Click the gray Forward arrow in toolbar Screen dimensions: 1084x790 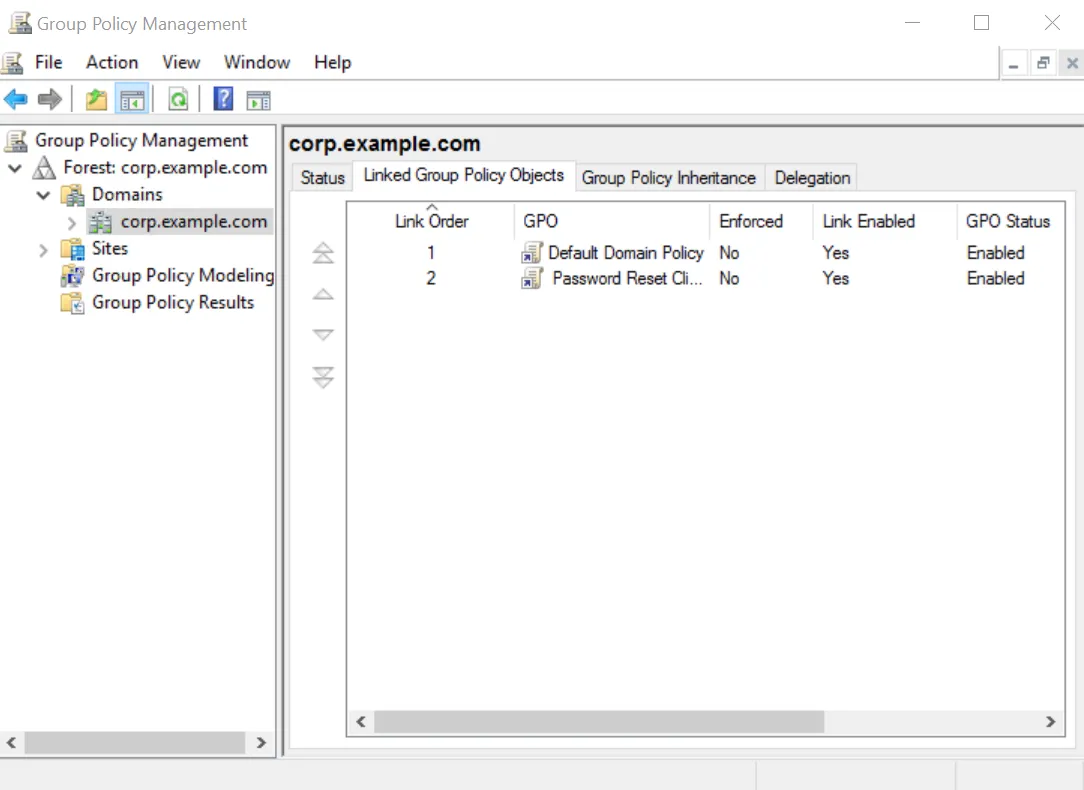point(50,100)
